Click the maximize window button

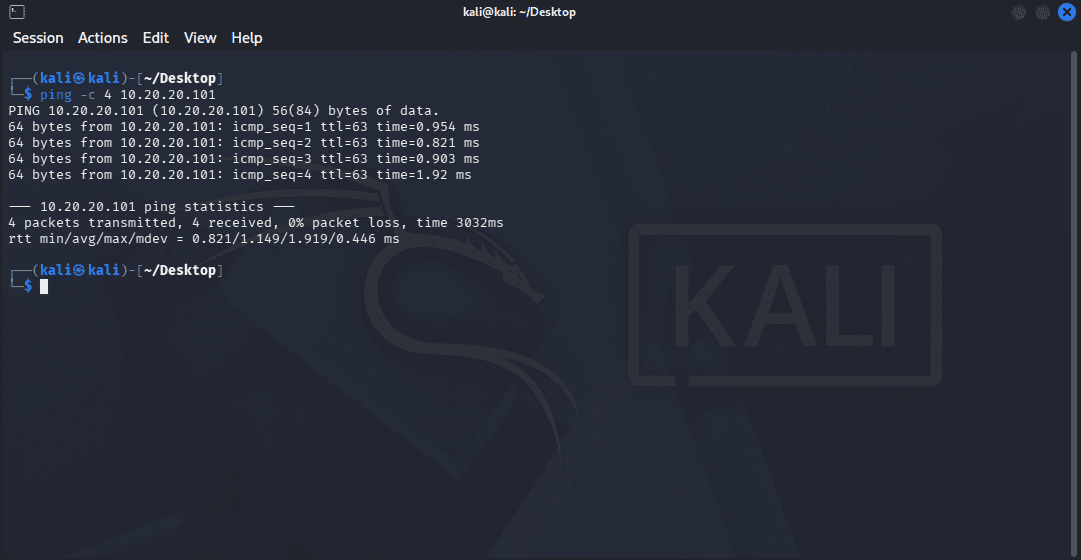[1043, 12]
